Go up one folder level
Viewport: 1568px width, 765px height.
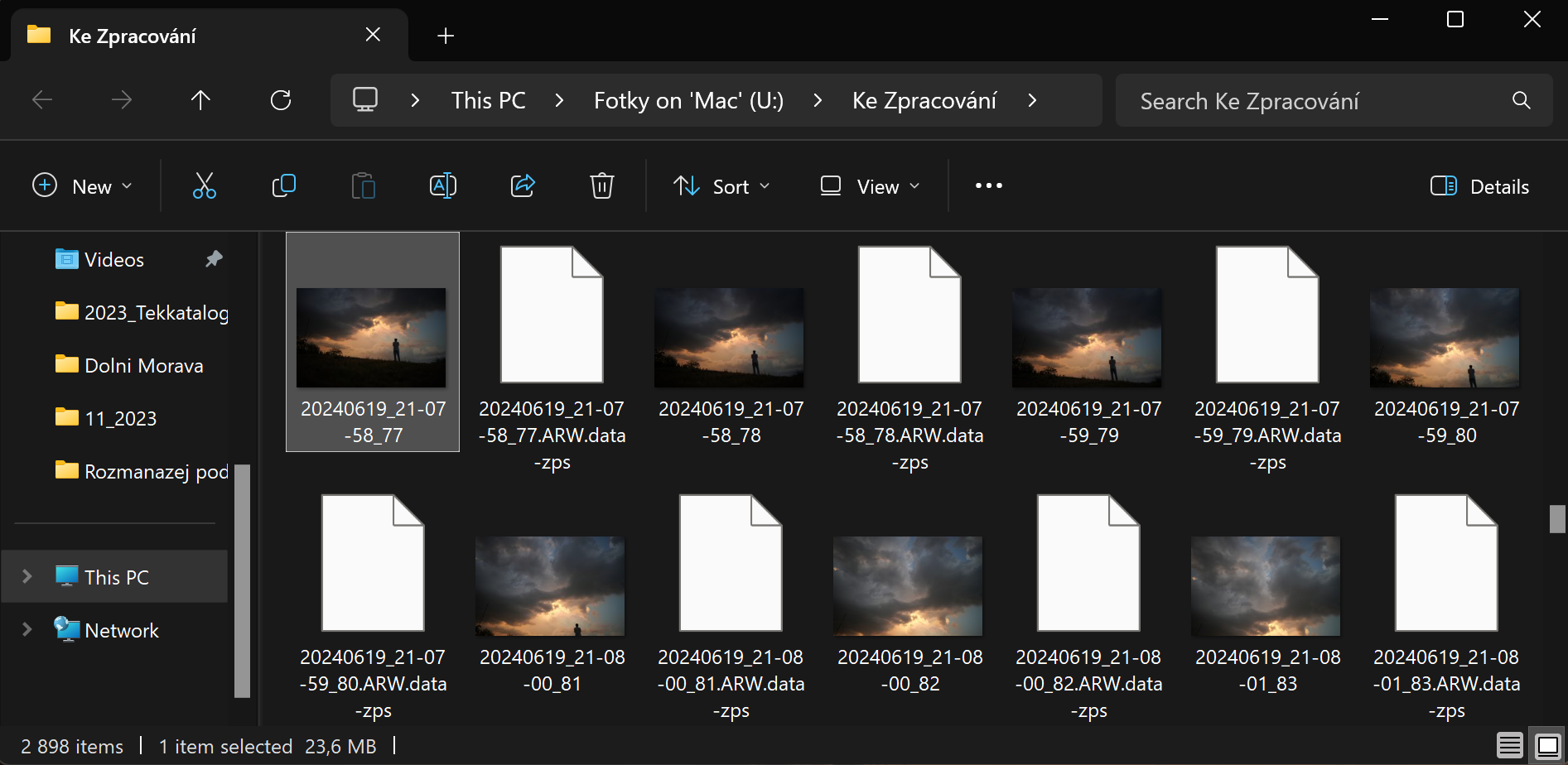pos(200,100)
